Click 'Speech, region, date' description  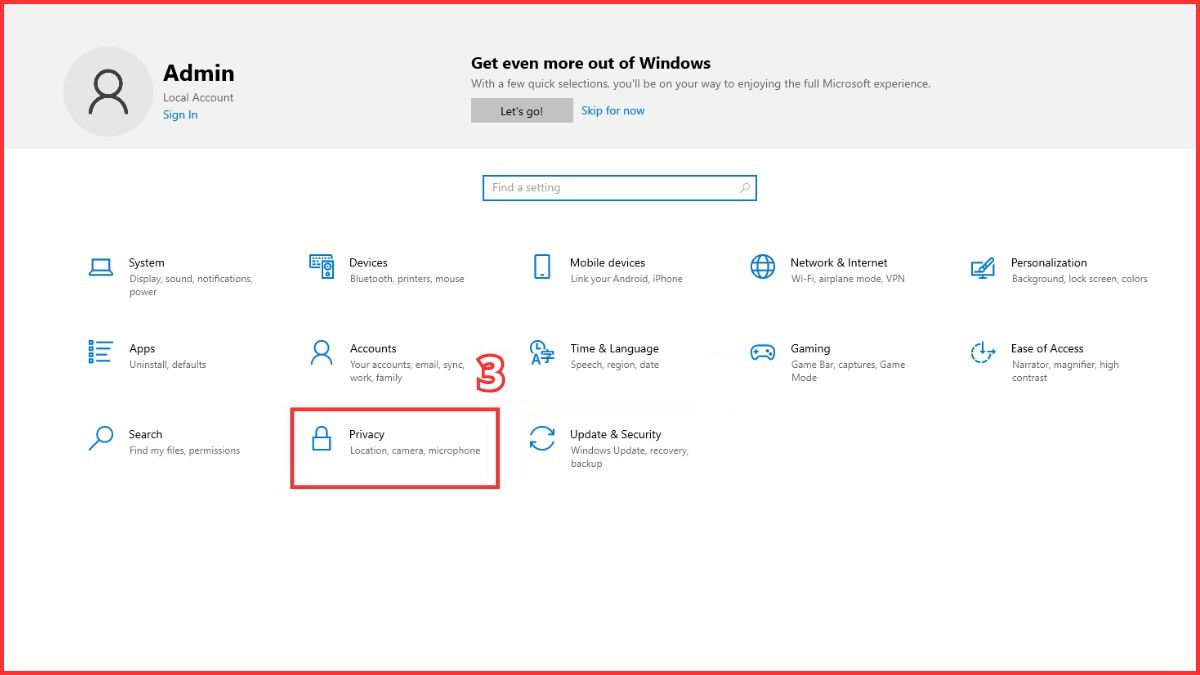pyautogui.click(x=614, y=365)
